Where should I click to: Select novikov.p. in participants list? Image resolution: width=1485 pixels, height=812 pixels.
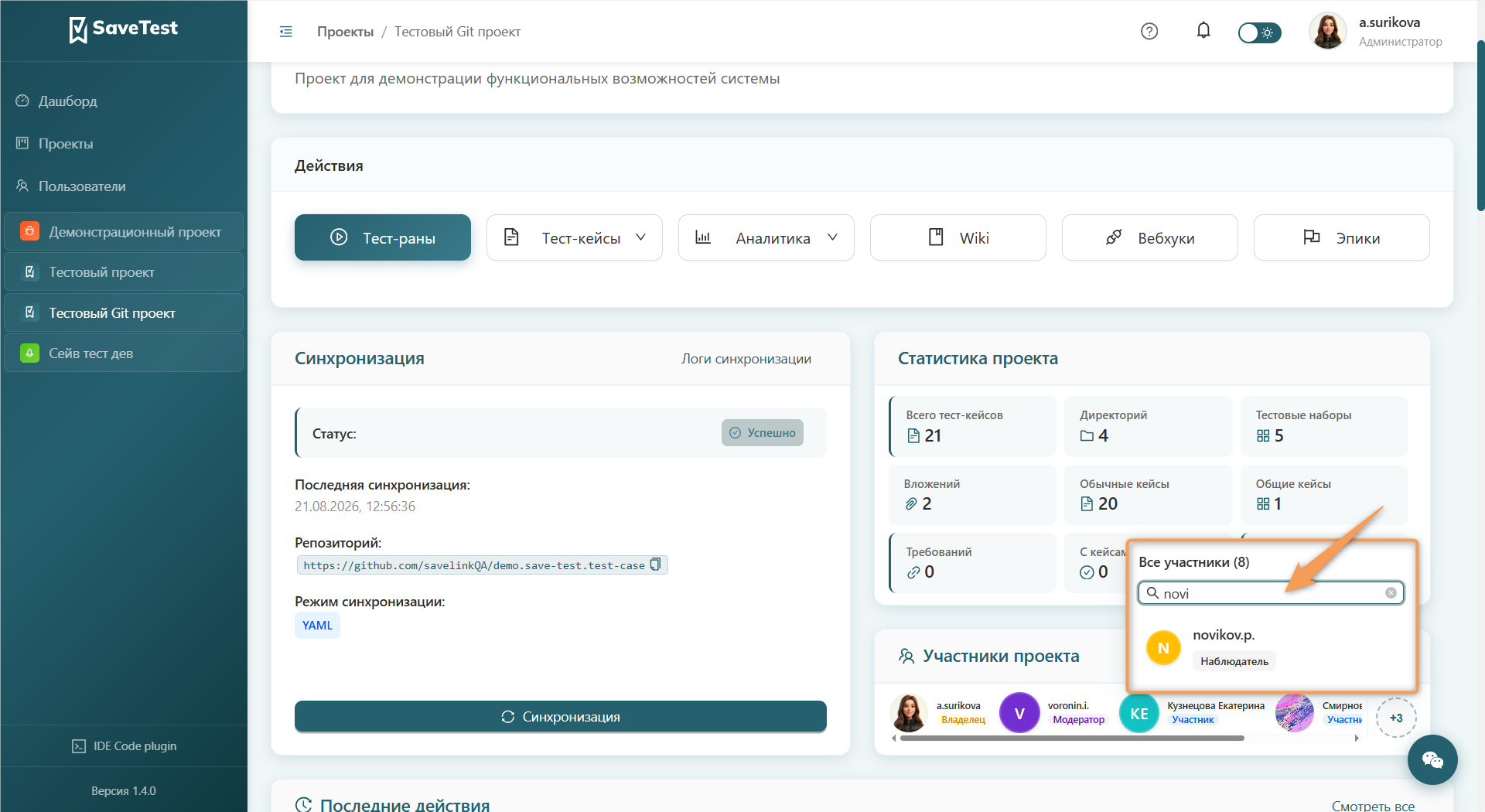click(x=1272, y=648)
